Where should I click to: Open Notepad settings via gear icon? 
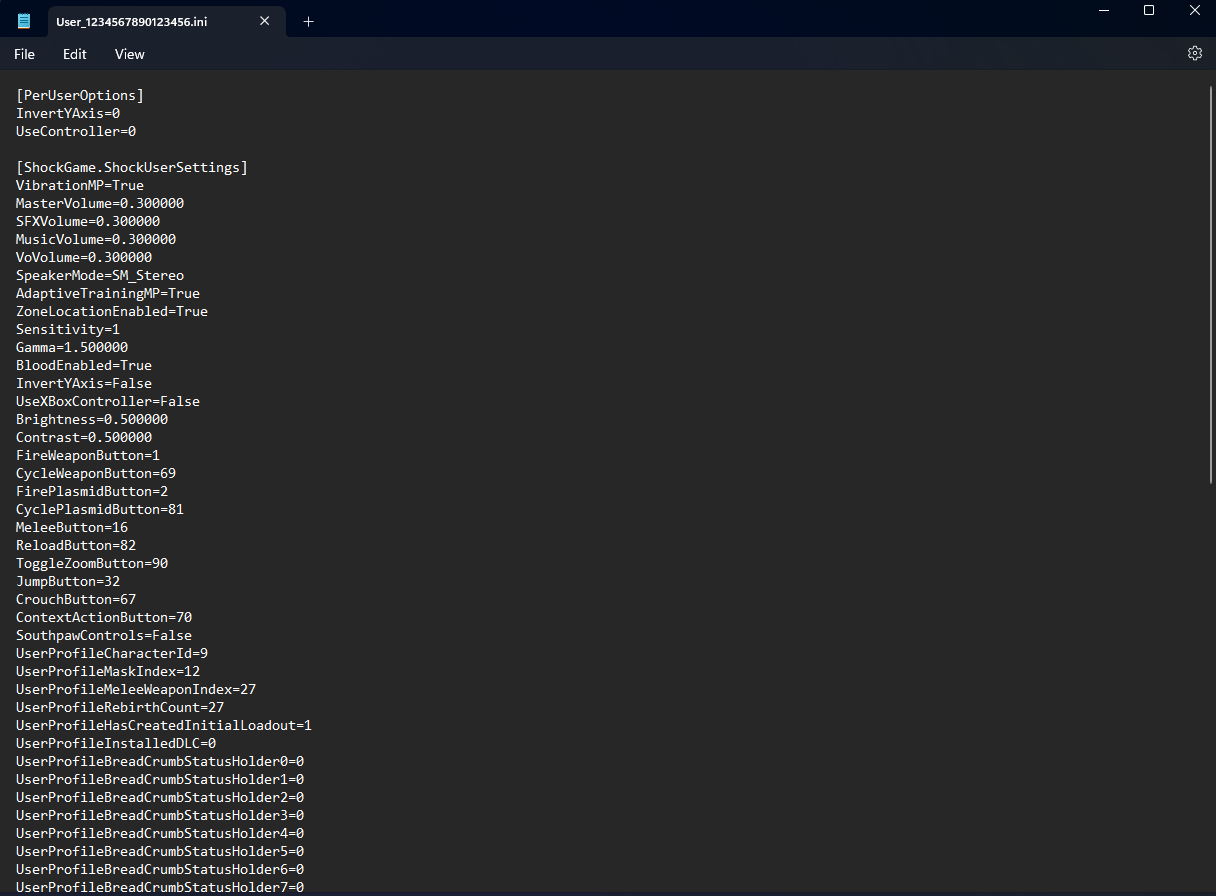tap(1195, 53)
